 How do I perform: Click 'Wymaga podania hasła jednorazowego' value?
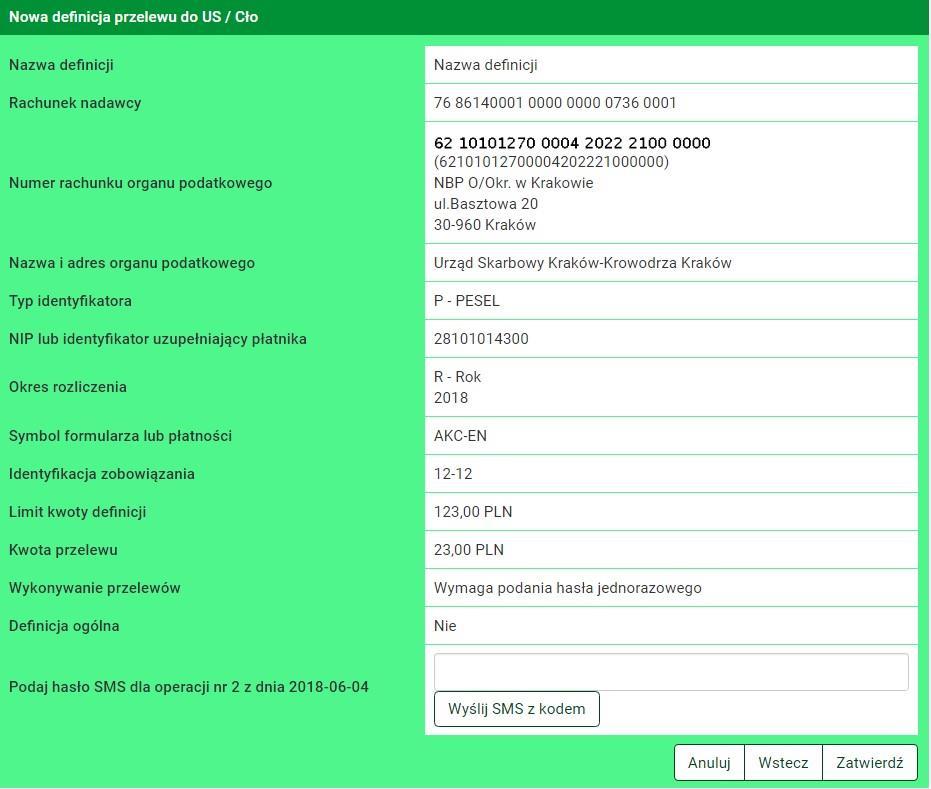coord(568,588)
